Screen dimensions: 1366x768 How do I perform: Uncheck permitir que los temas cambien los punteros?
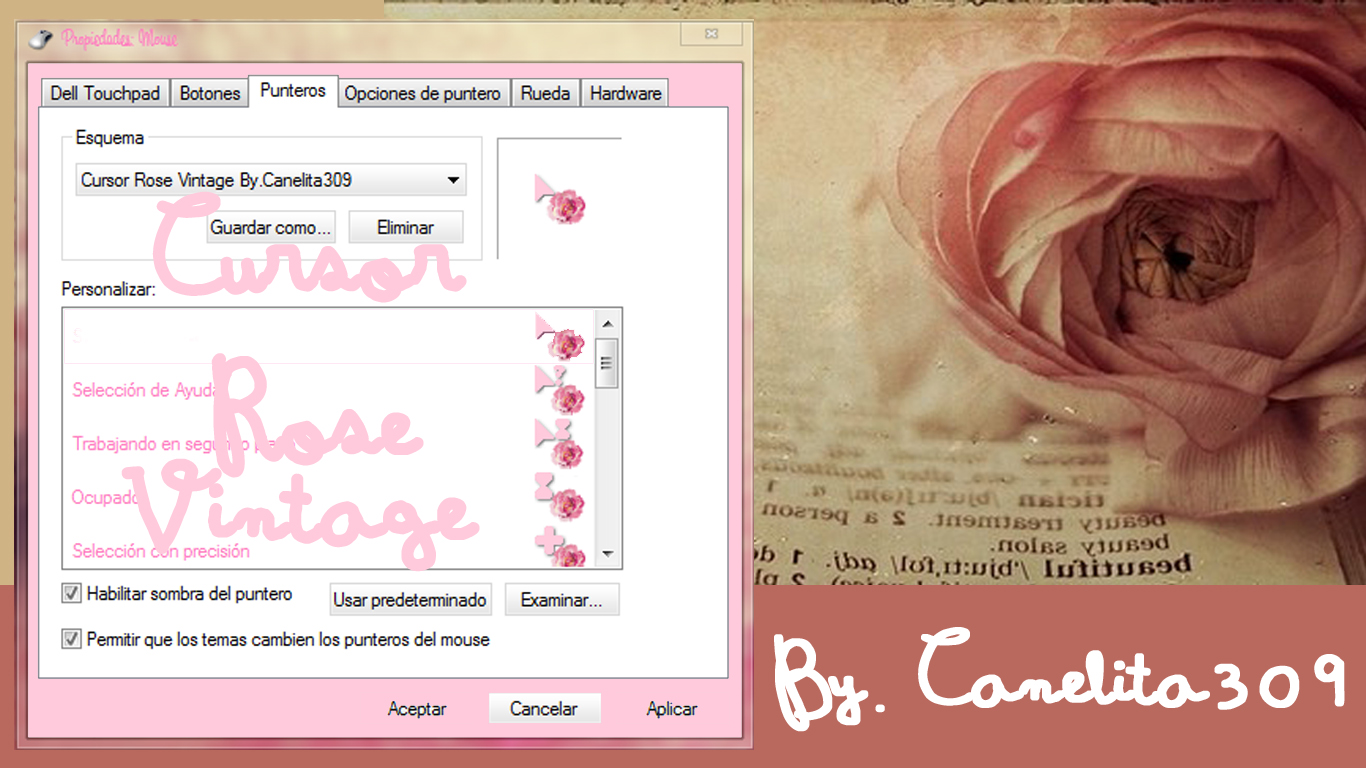(x=70, y=639)
